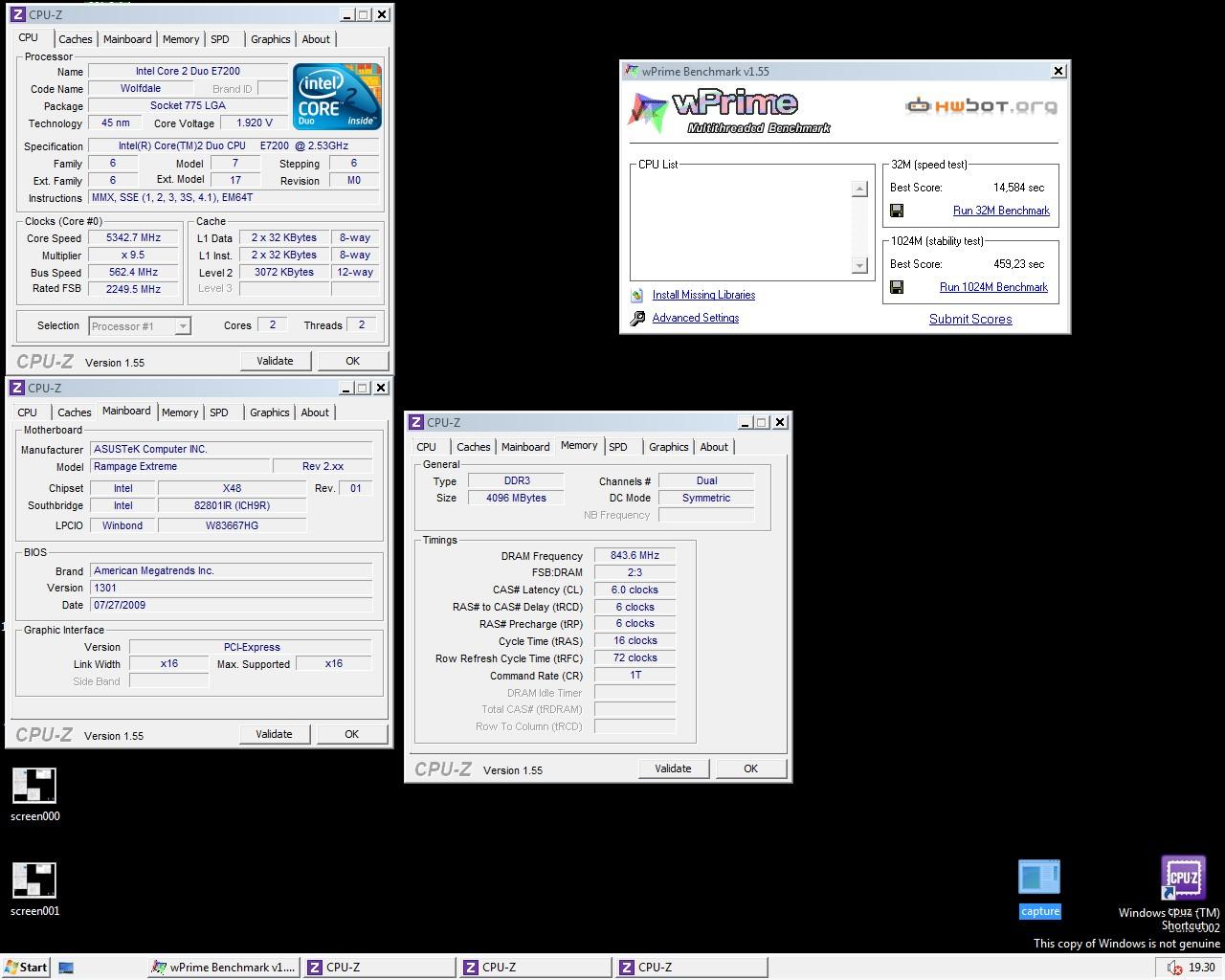Viewport: 1225px width, 980px height.
Task: Open SPD tab in top CPU-Z window
Action: [x=220, y=39]
